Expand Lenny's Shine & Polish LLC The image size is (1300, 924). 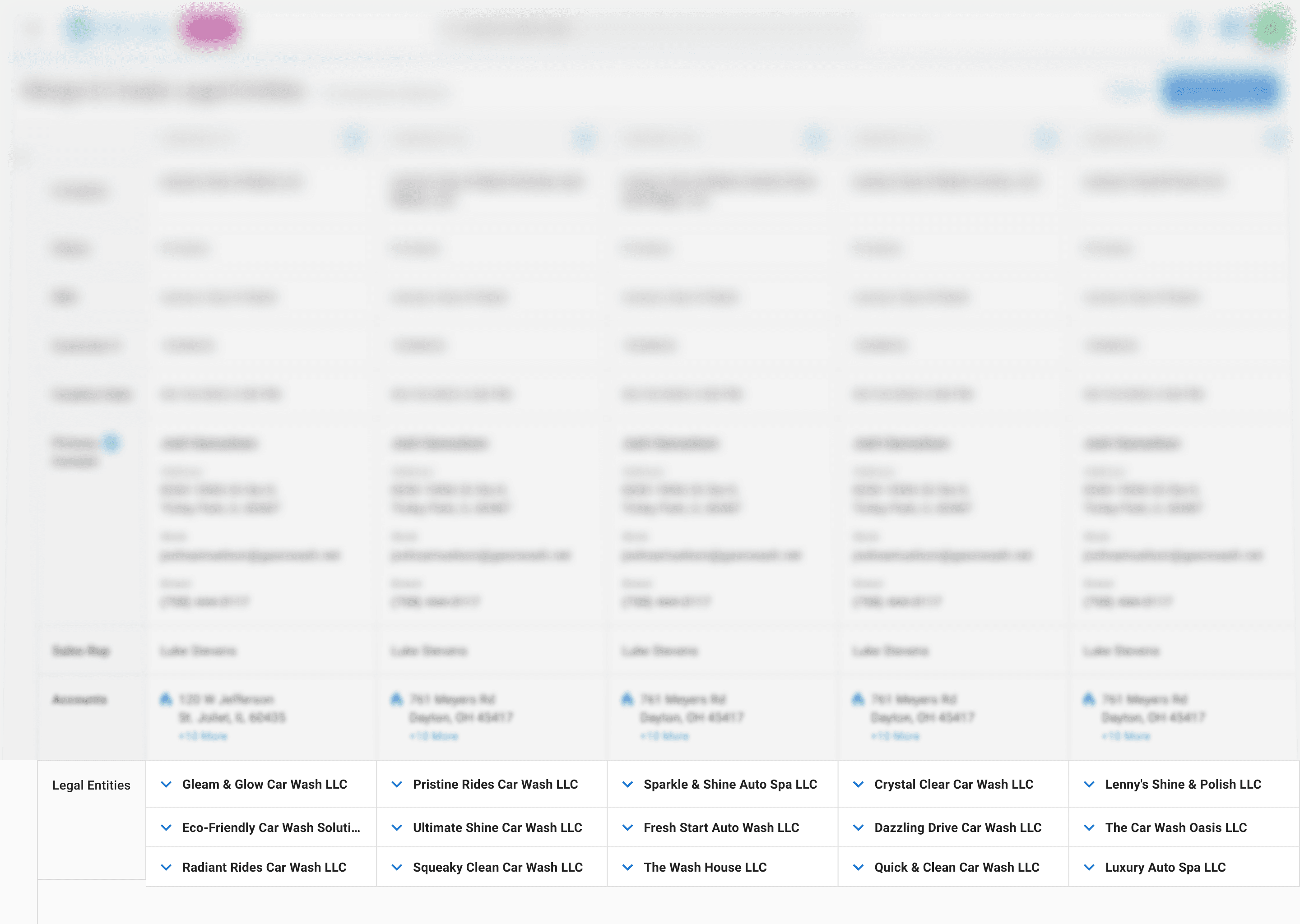pyautogui.click(x=1089, y=785)
